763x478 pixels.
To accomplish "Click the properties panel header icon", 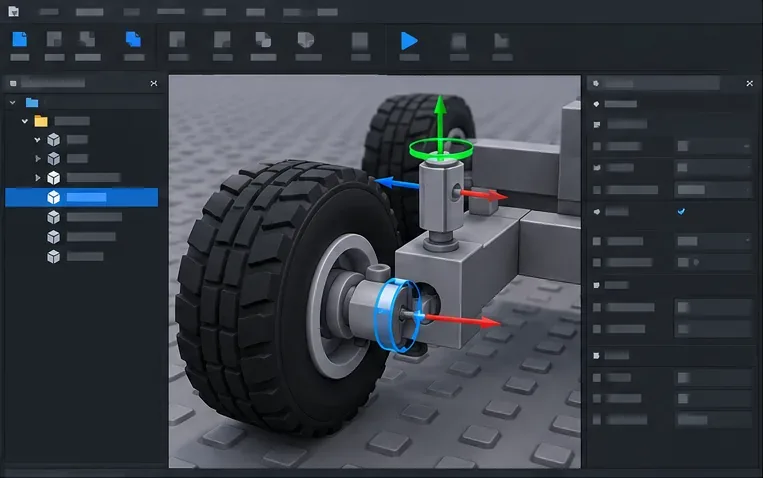I will click(596, 83).
